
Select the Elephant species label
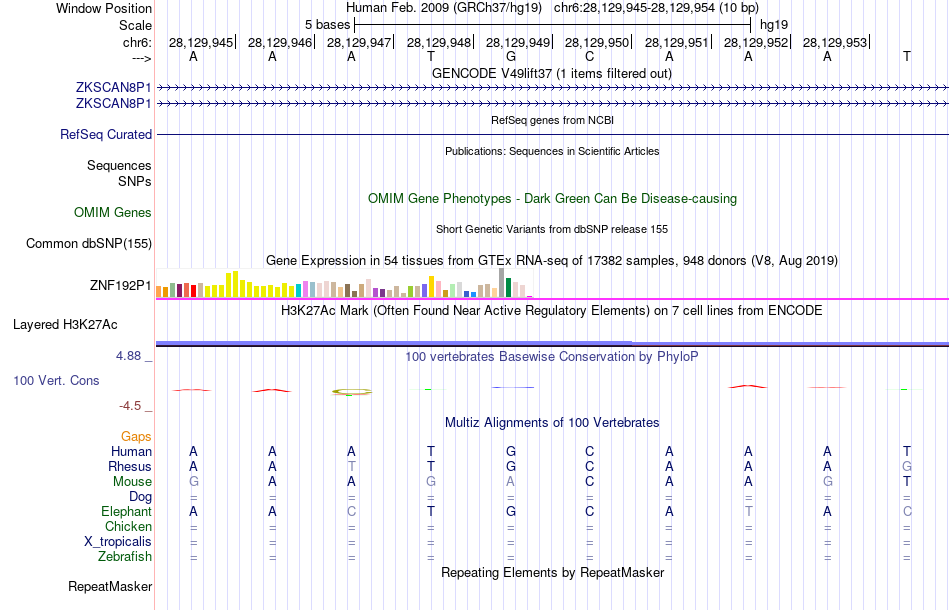(x=127, y=512)
